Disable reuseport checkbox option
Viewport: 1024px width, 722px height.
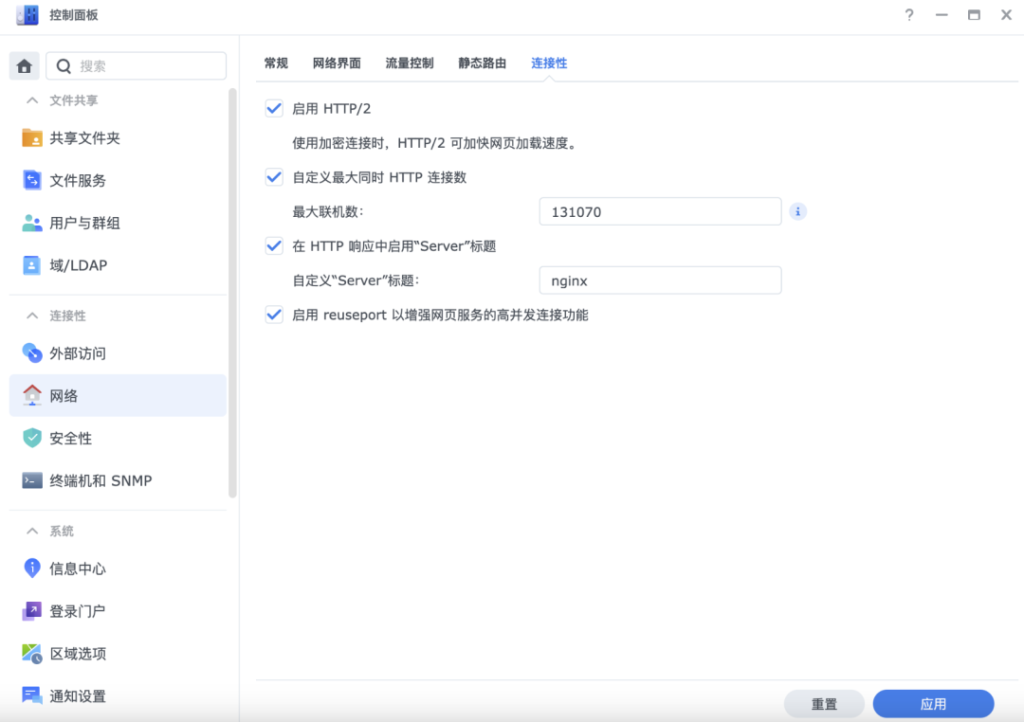point(274,315)
